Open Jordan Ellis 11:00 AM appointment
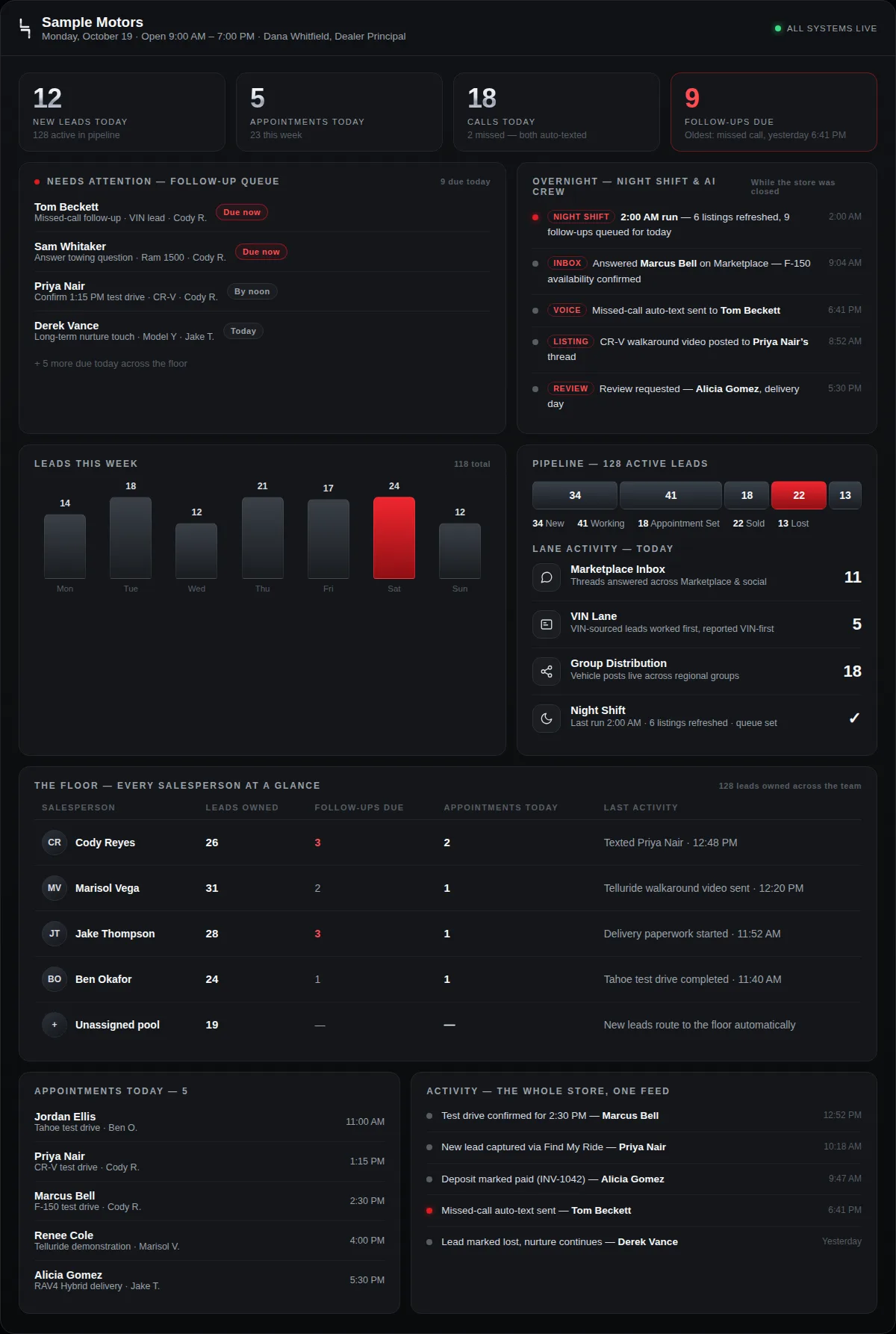Screen dimensions: 896x1334 [x=210, y=1122]
